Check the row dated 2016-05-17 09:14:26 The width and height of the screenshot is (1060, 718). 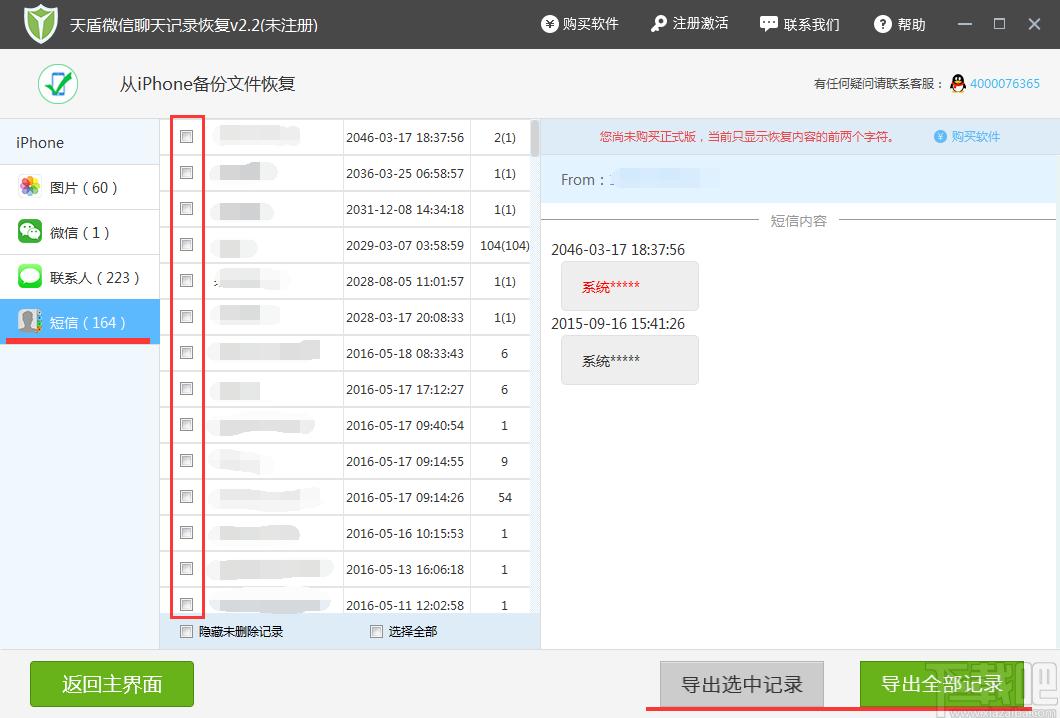point(187,496)
